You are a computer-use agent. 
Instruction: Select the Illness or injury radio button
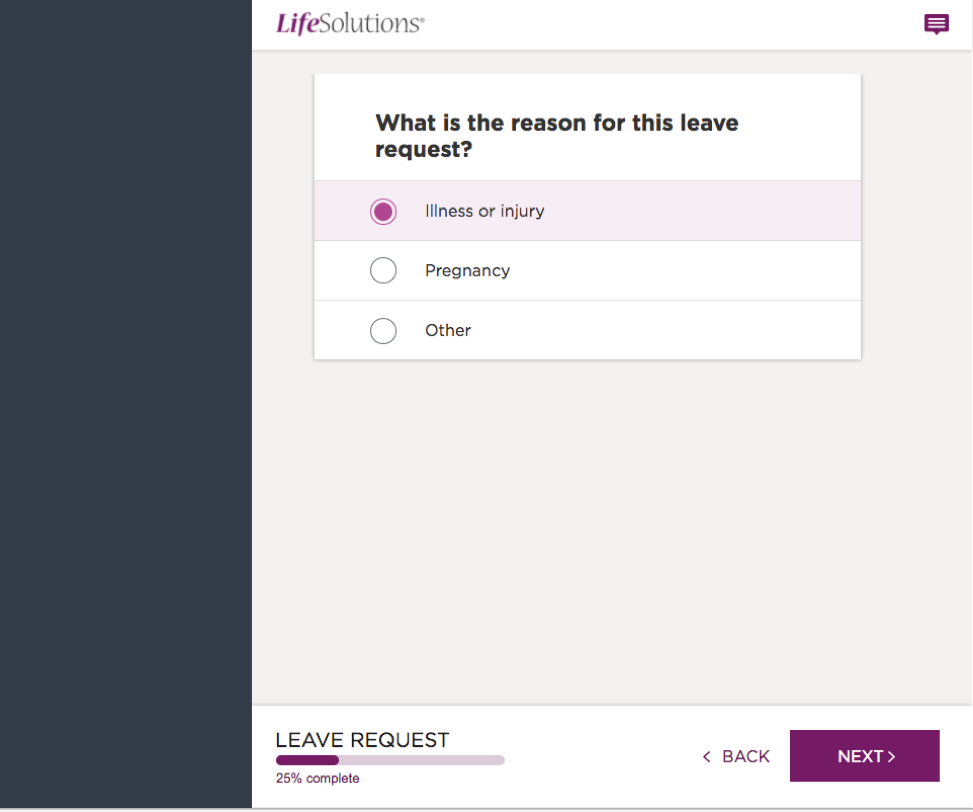[383, 212]
